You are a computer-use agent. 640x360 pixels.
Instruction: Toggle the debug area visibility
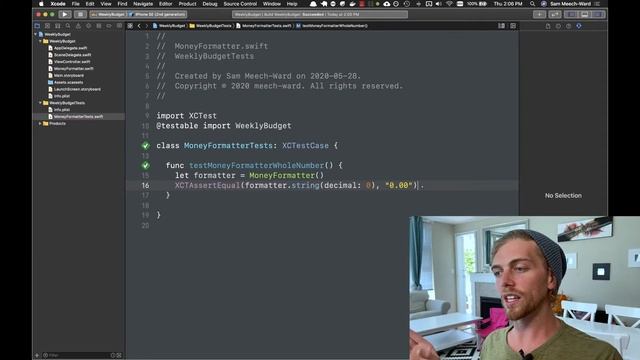pos(584,14)
